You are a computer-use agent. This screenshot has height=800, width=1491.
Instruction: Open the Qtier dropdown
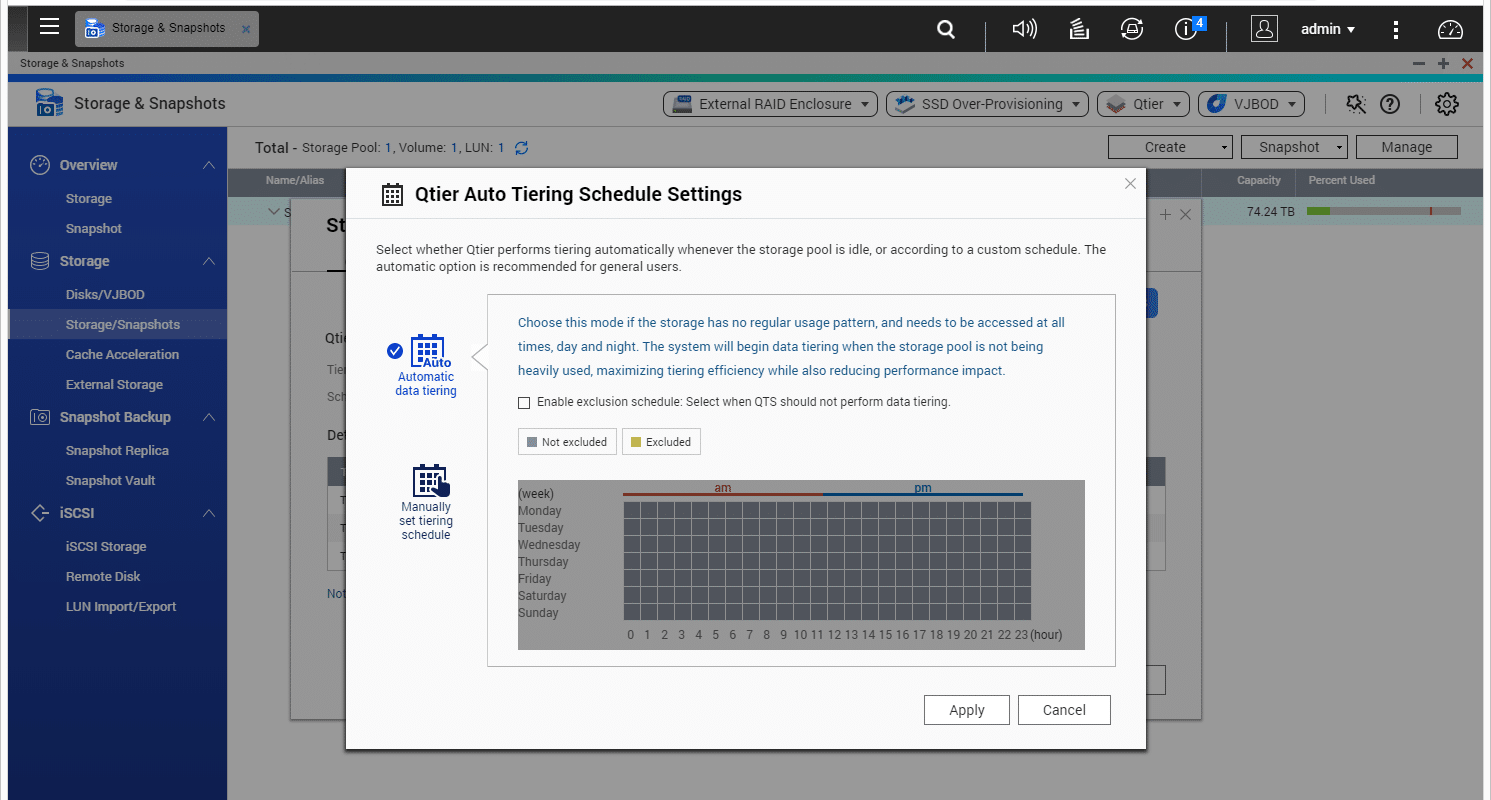tap(1143, 104)
